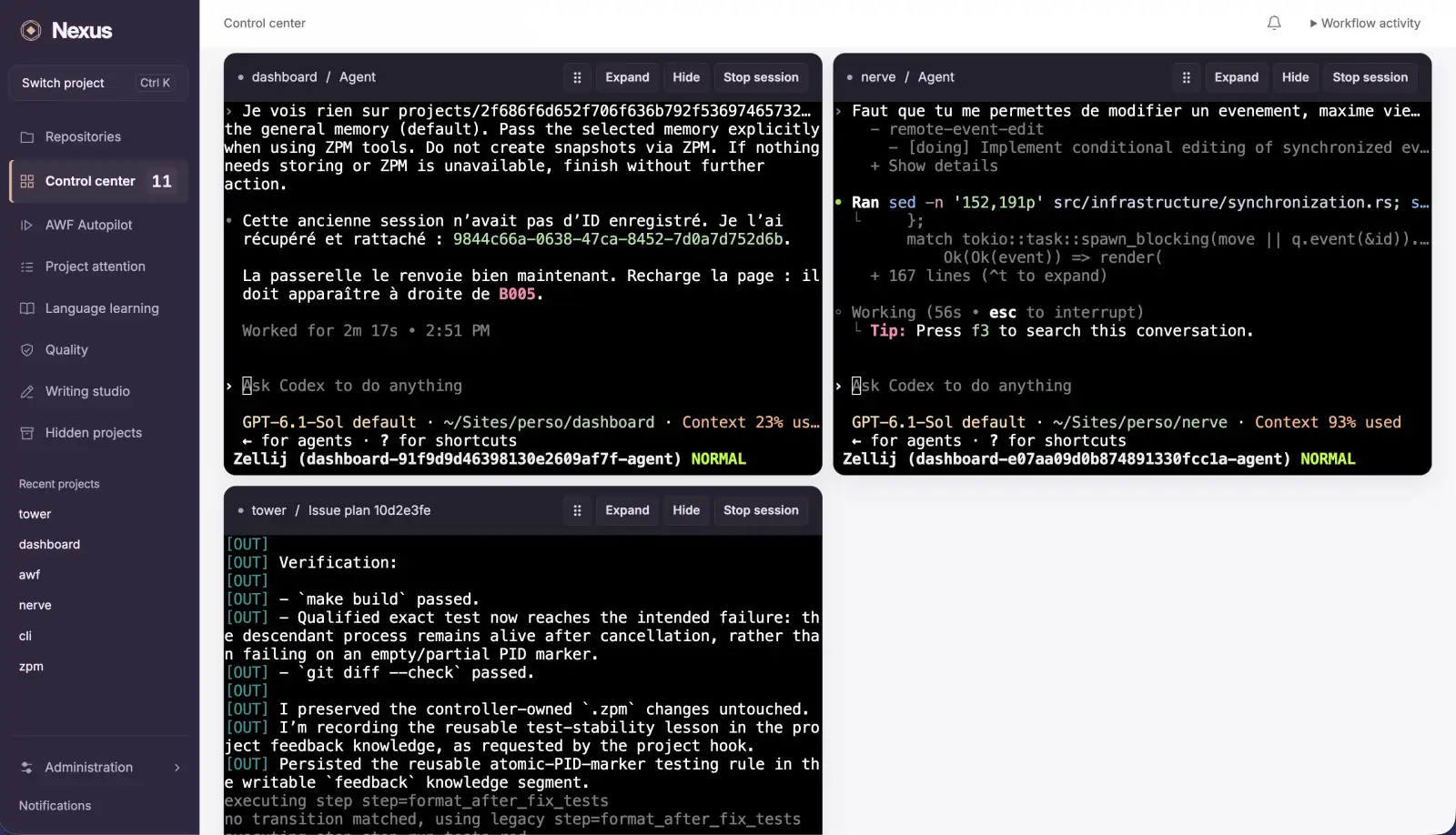Focus nerve 'Ask Codex to do anything' prompt
The width and height of the screenshot is (1456, 835).
(x=962, y=386)
